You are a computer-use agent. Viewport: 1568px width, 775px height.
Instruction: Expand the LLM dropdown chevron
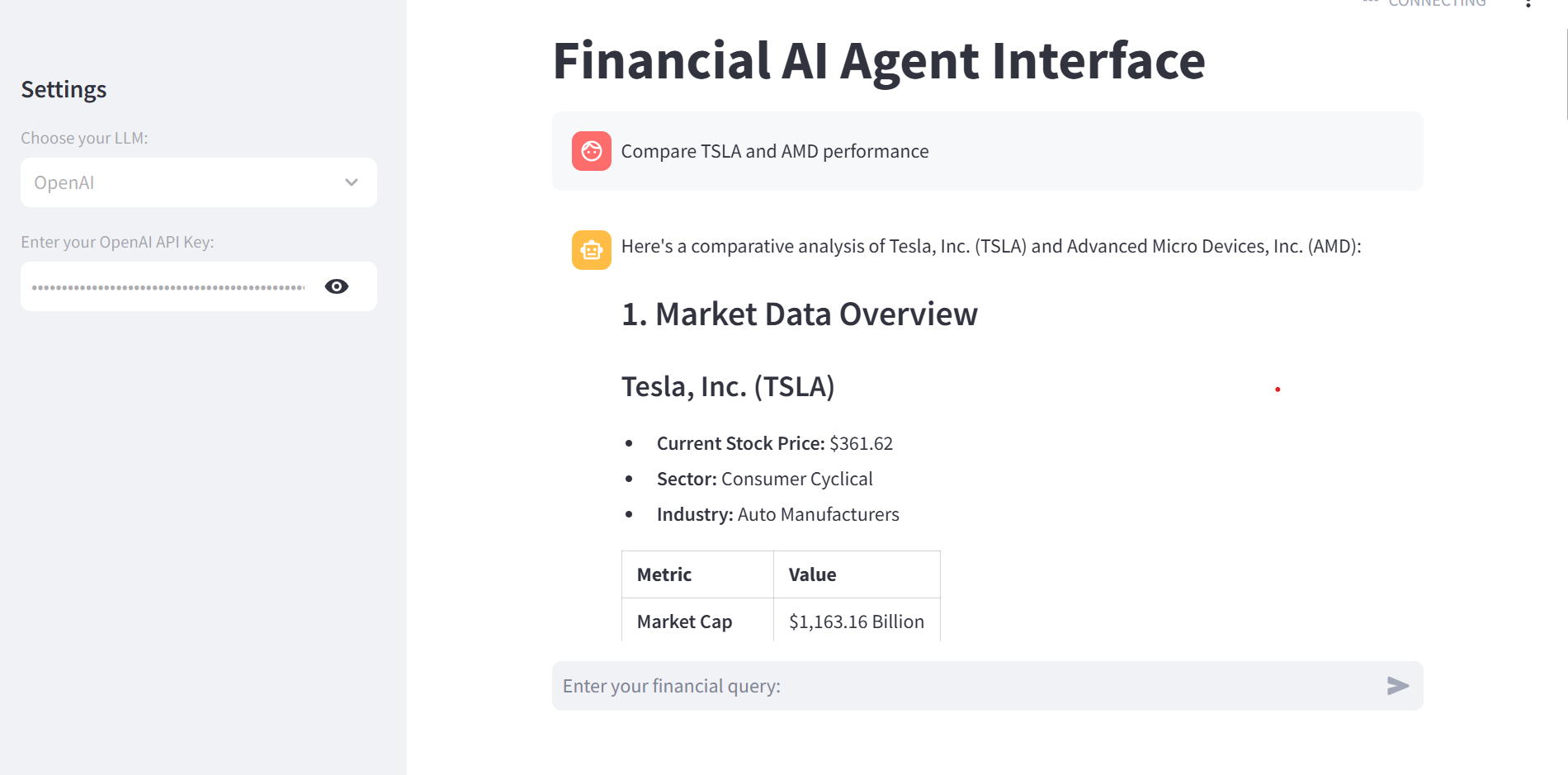352,182
